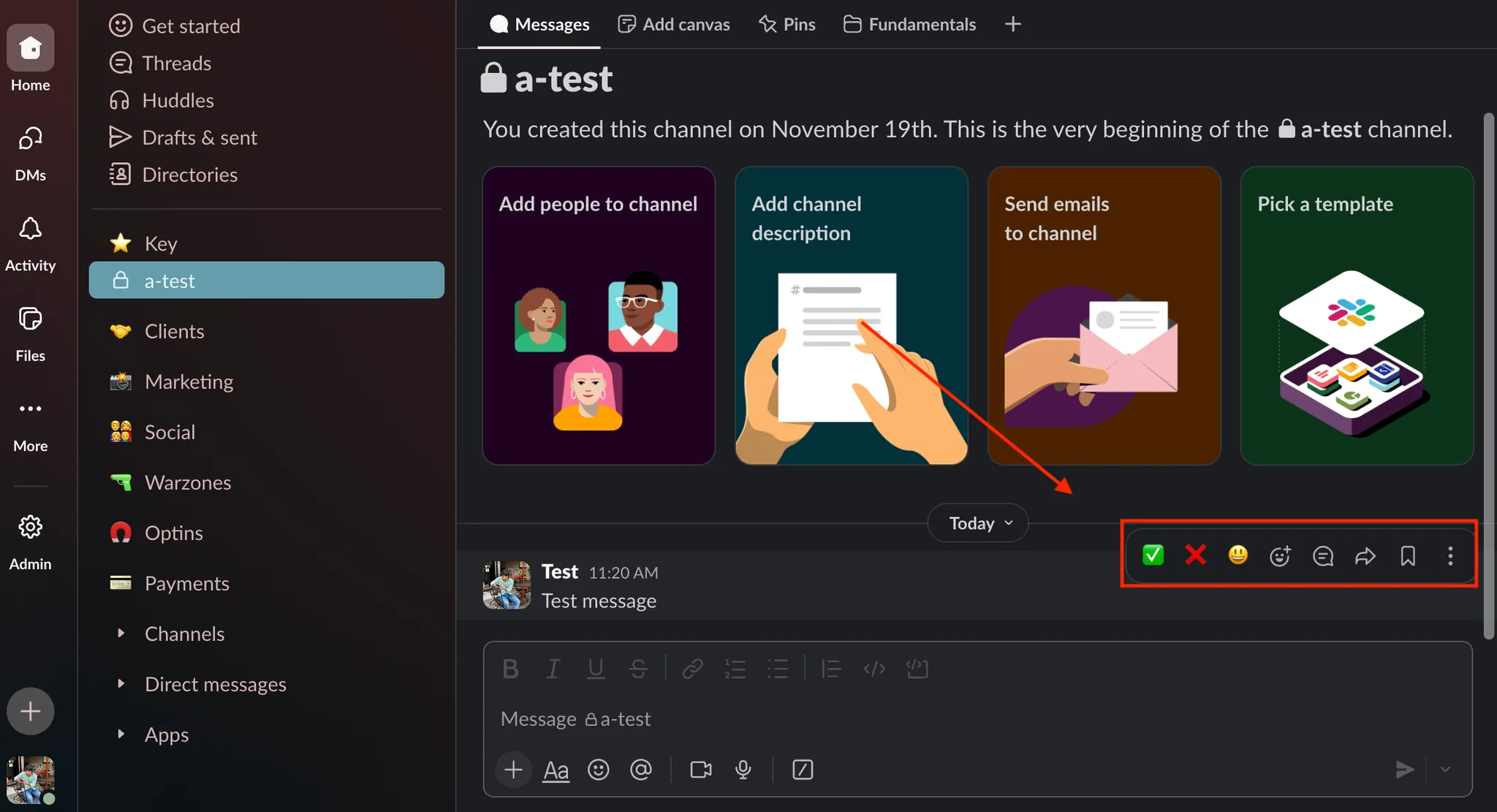Select the a-test channel in sidebar
Screen dimensions: 1497x812
(x=266, y=280)
